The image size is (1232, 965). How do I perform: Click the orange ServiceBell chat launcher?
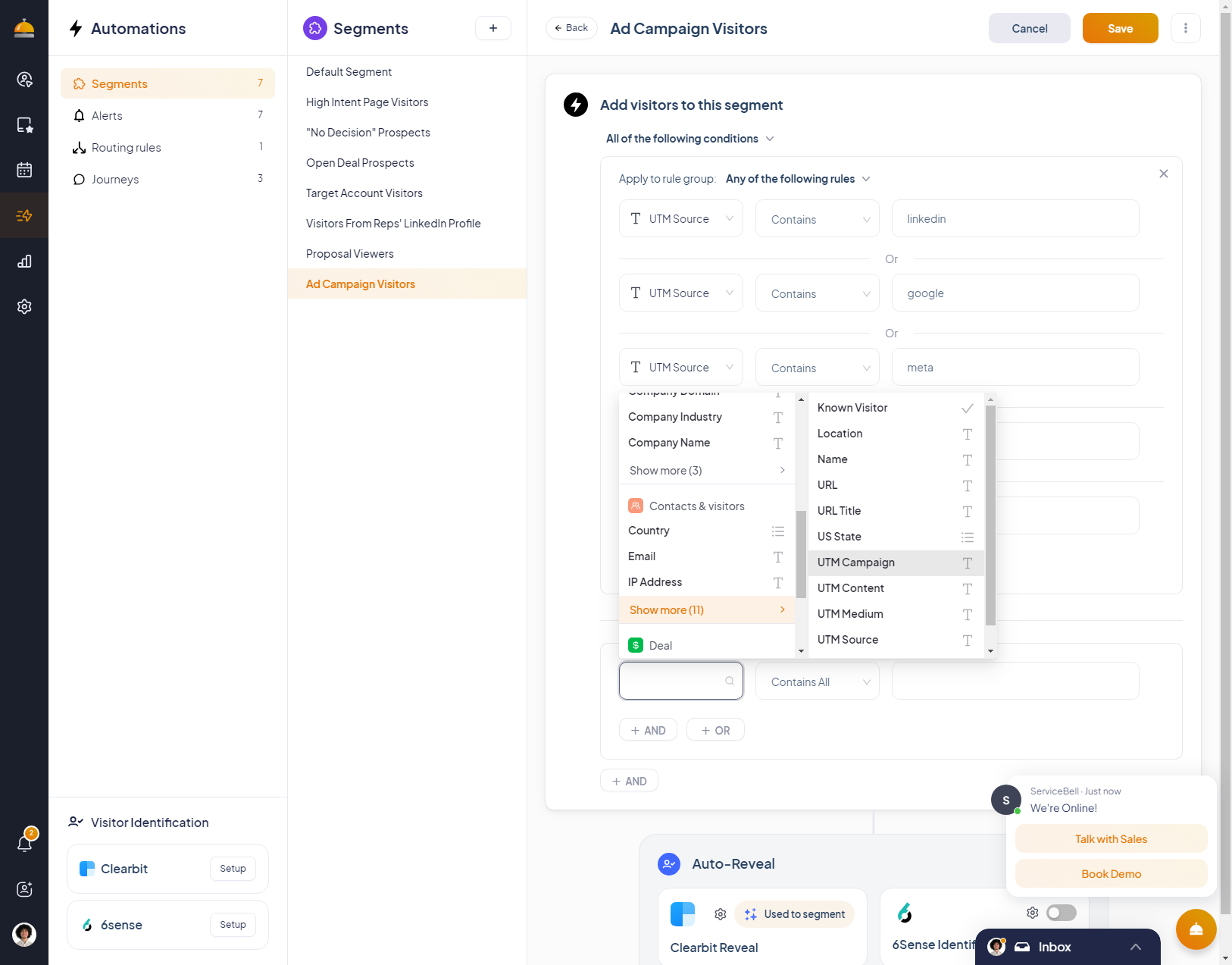click(1196, 929)
